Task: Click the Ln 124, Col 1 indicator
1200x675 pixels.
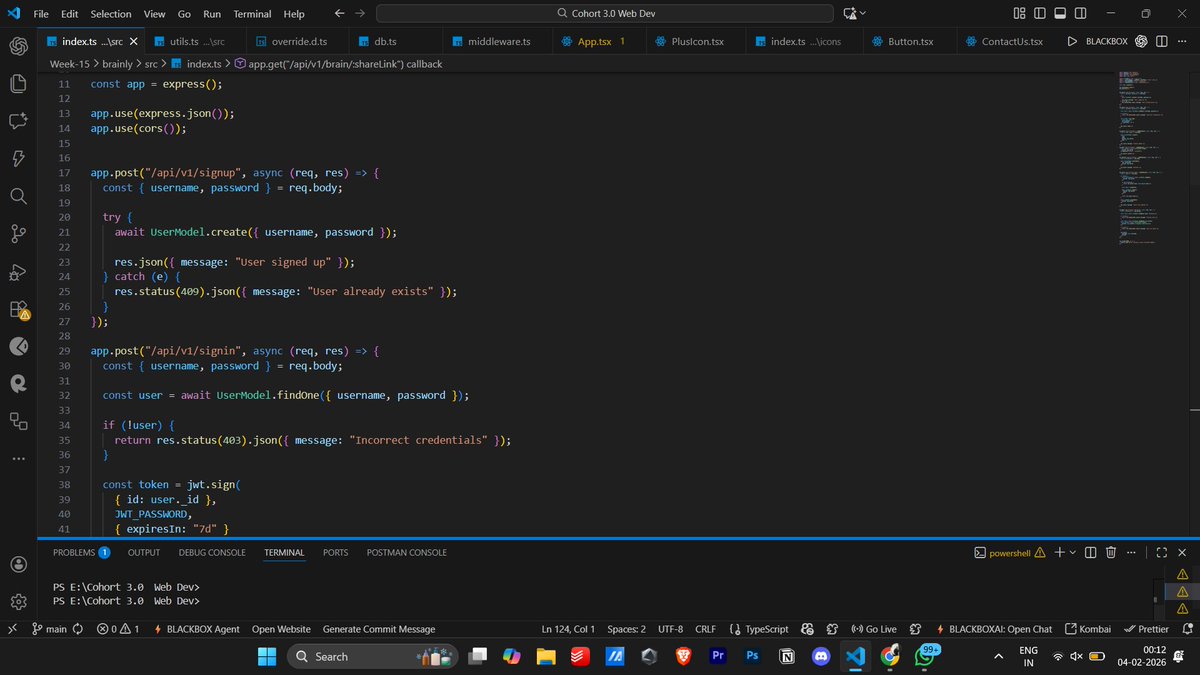Action: (568, 629)
